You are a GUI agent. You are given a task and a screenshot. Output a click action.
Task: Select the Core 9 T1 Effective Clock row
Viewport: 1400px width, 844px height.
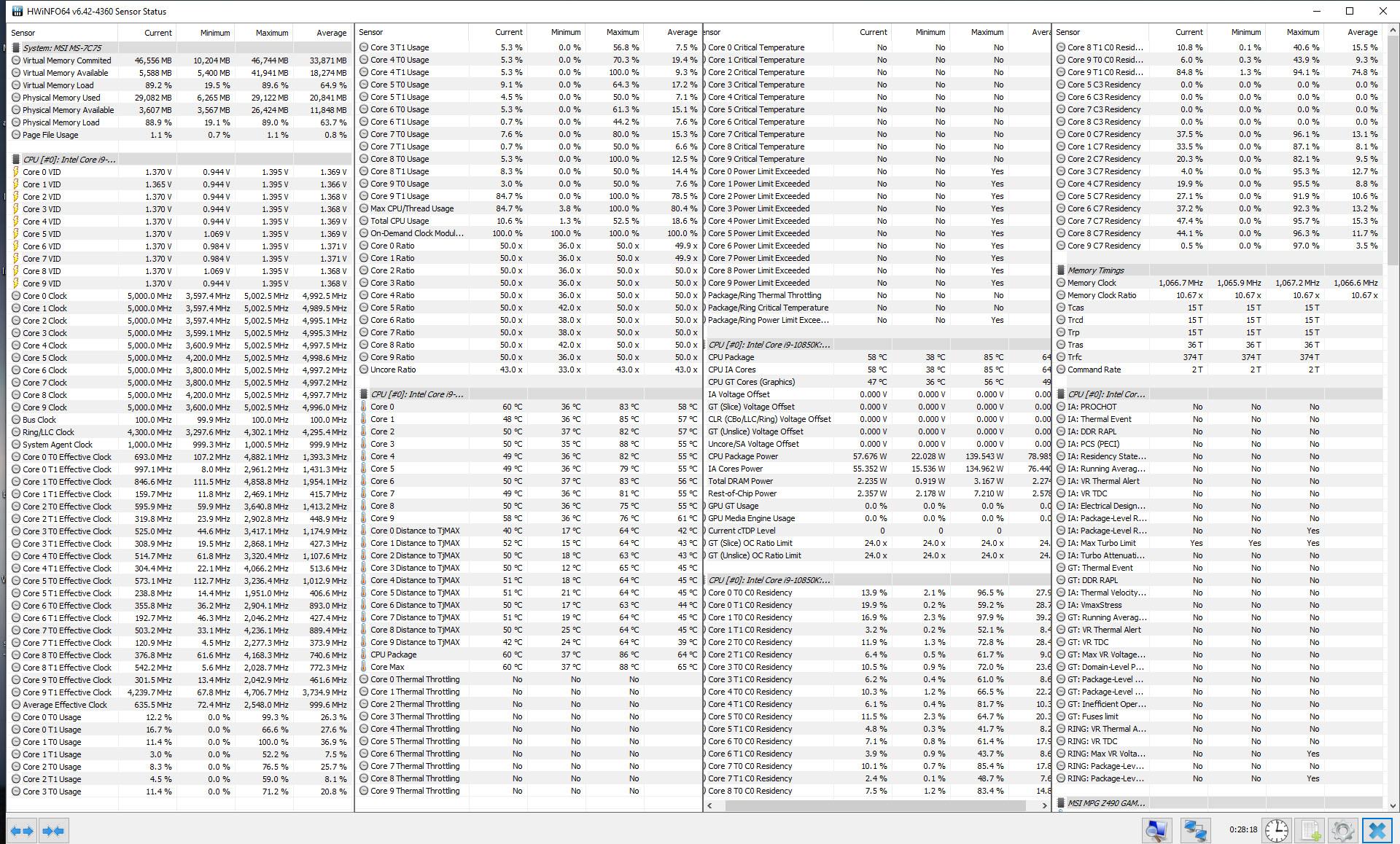tap(180, 692)
